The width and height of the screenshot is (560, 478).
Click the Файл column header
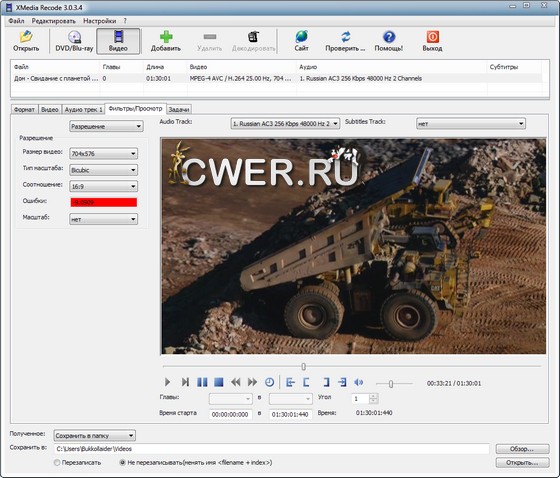(x=55, y=67)
